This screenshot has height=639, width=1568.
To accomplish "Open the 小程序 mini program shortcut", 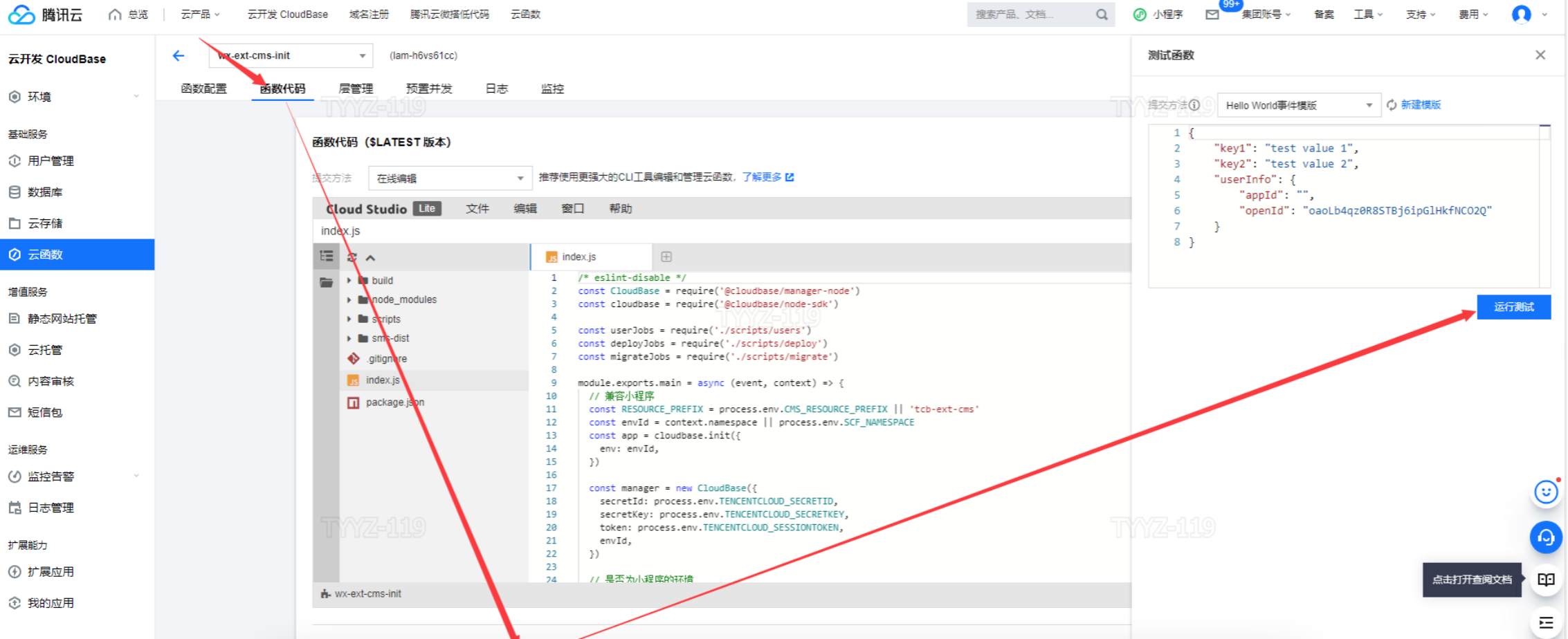I will click(1158, 14).
